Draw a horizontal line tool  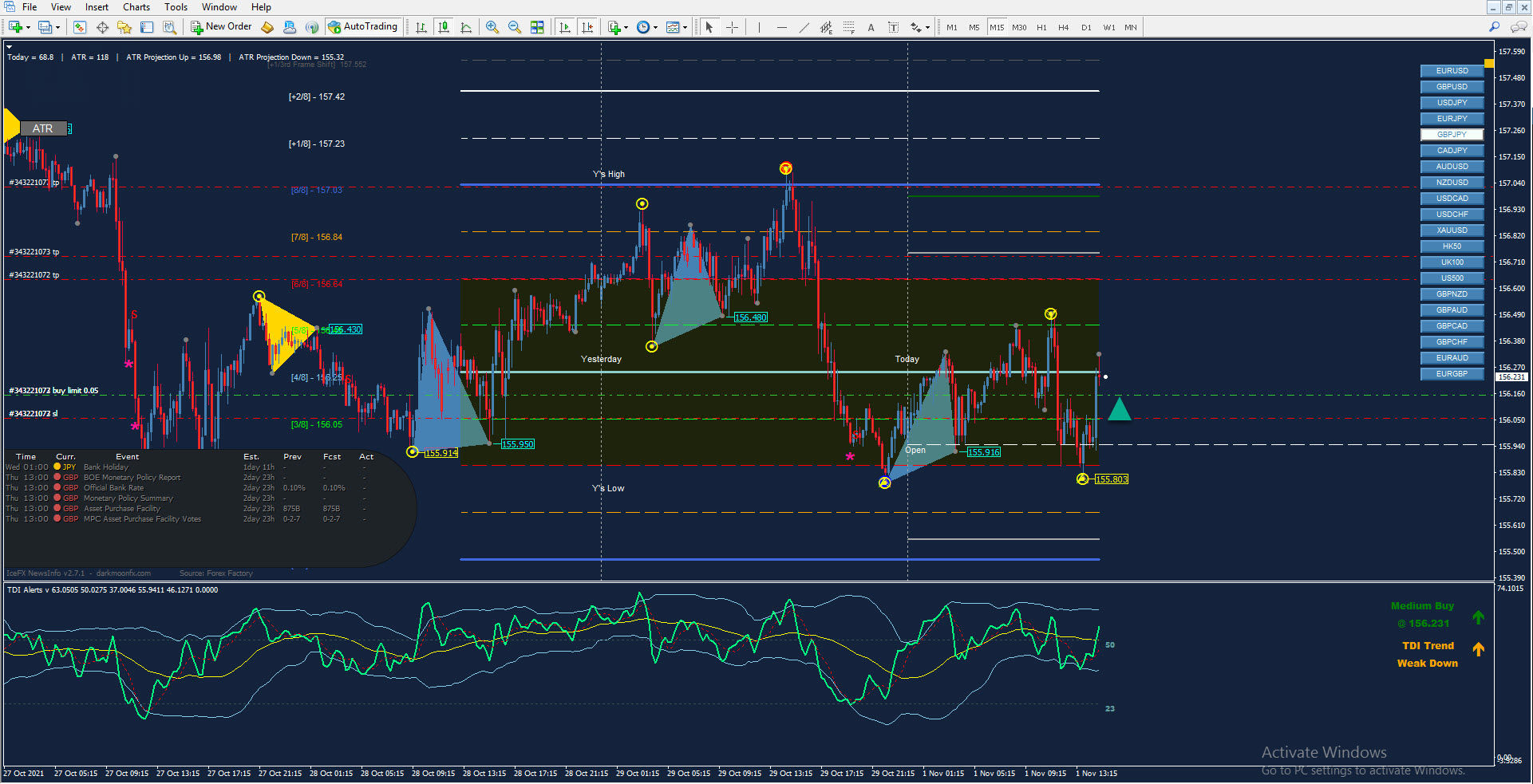pos(781,27)
